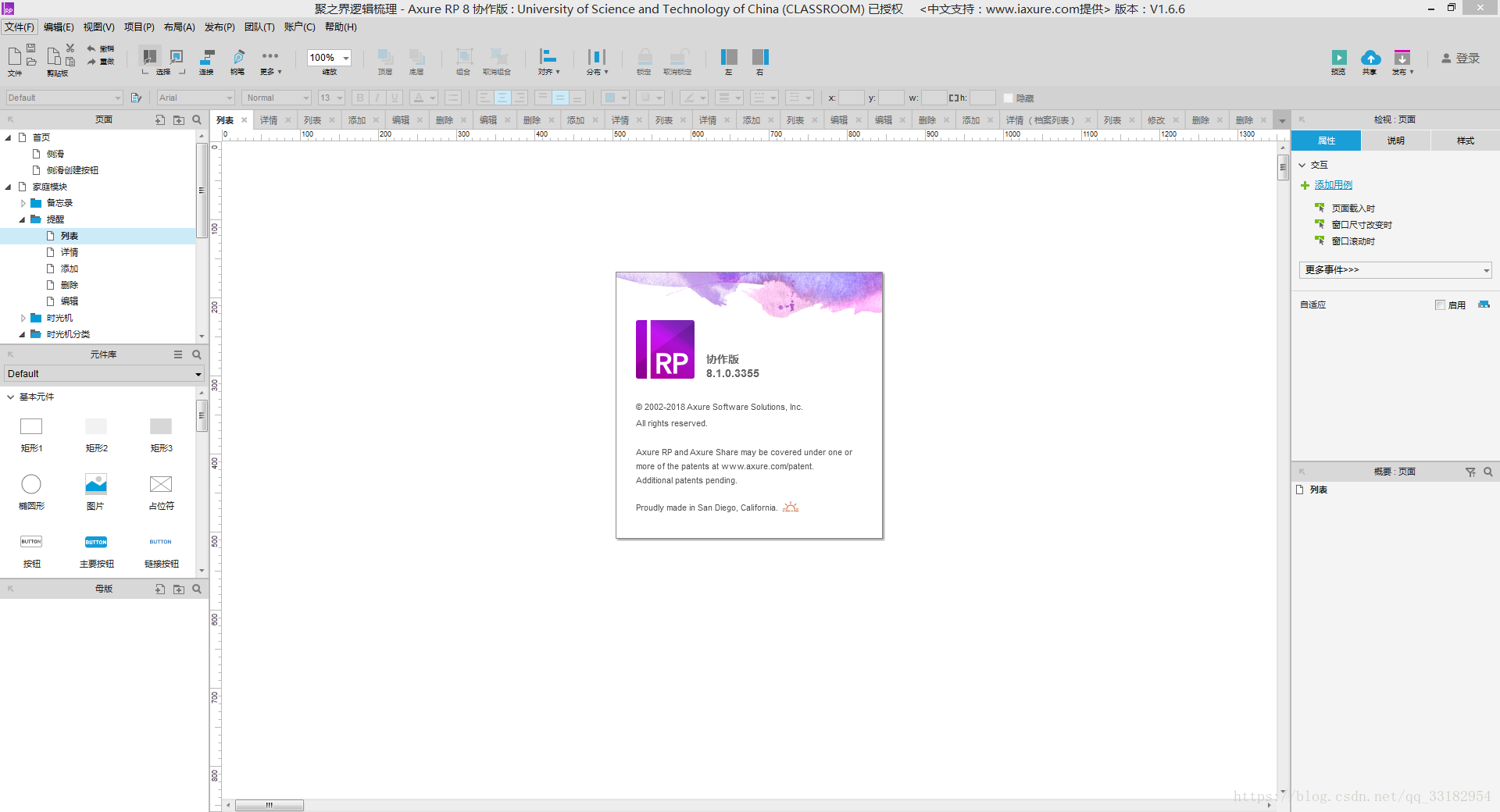Open the View (视图) menu
The height and width of the screenshot is (812, 1500).
tap(99, 27)
